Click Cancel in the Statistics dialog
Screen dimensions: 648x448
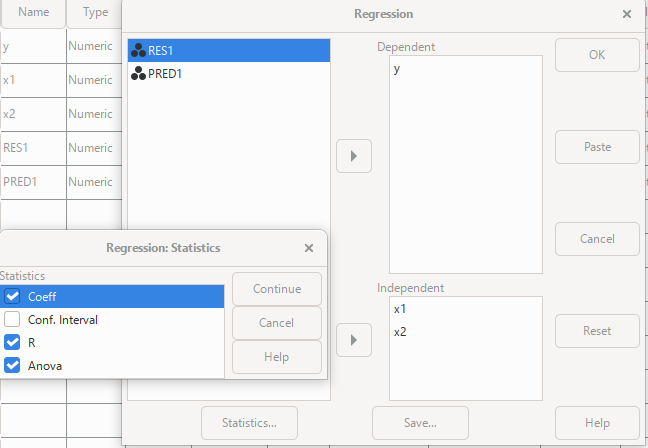coord(277,323)
